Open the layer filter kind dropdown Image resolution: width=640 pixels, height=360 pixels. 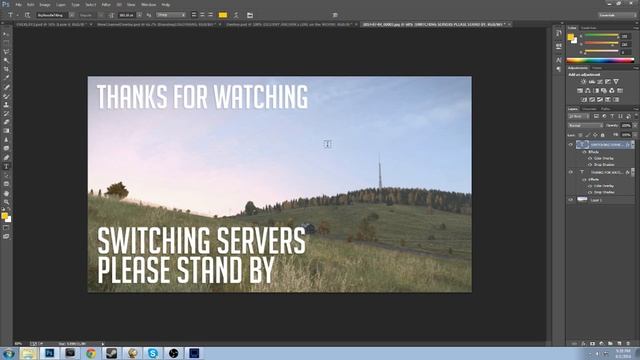[578, 116]
